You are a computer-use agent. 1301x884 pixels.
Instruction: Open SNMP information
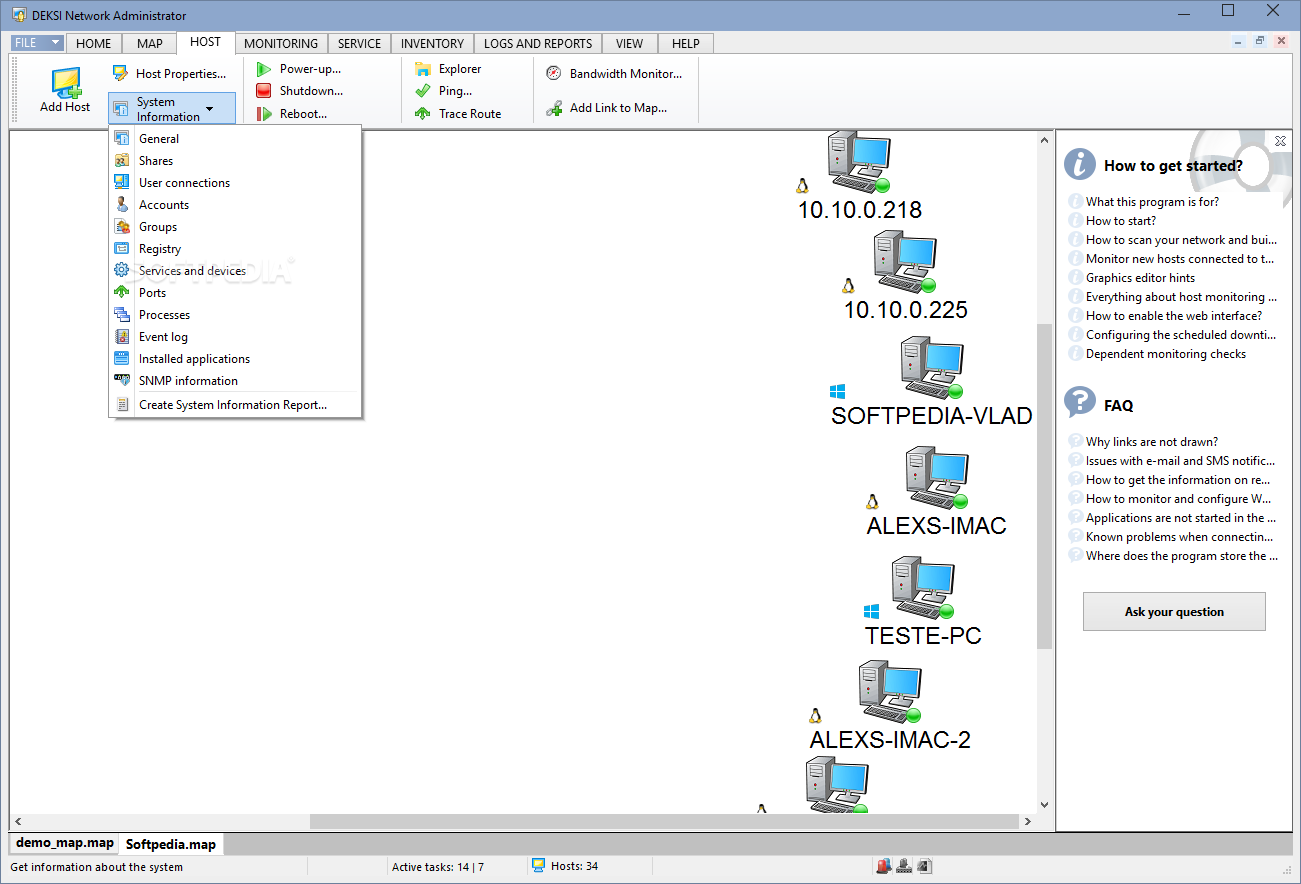[235, 381]
